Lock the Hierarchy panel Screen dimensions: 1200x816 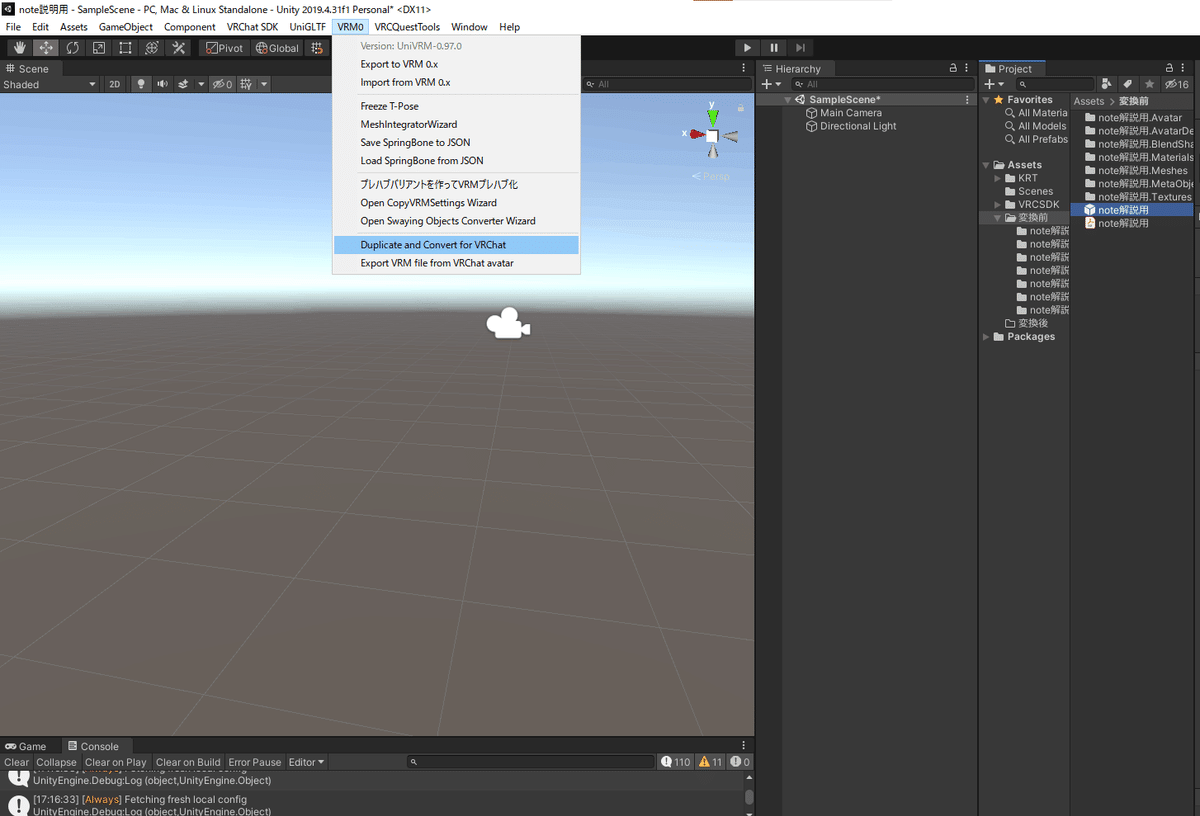point(953,69)
